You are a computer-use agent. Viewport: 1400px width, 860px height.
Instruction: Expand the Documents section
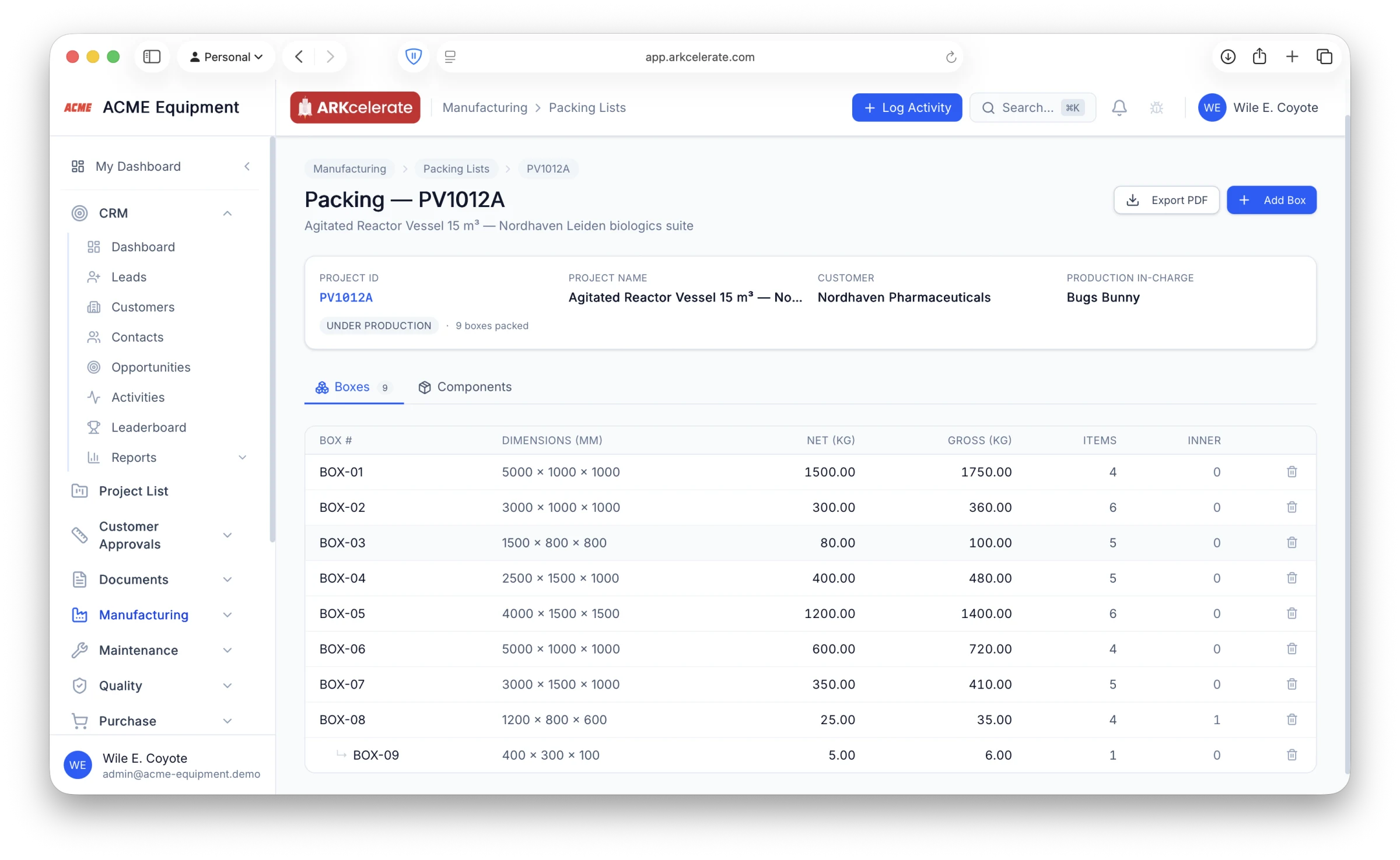coord(228,580)
